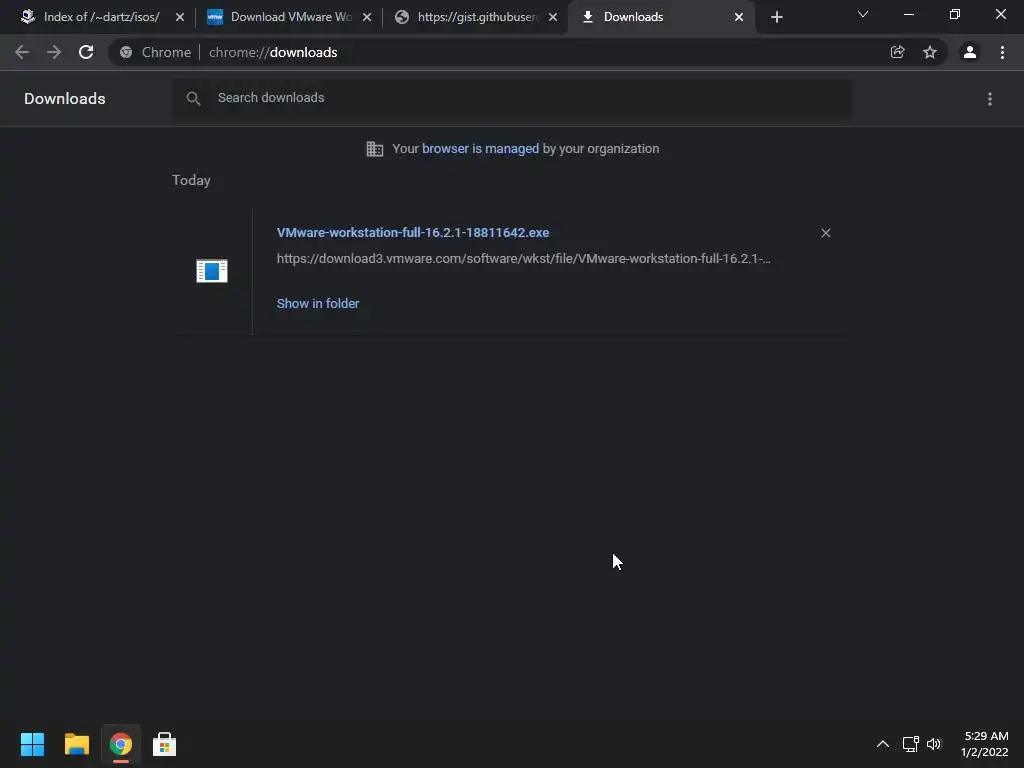This screenshot has height=768, width=1024.
Task: Show hidden system tray icons
Action: pyautogui.click(x=882, y=744)
